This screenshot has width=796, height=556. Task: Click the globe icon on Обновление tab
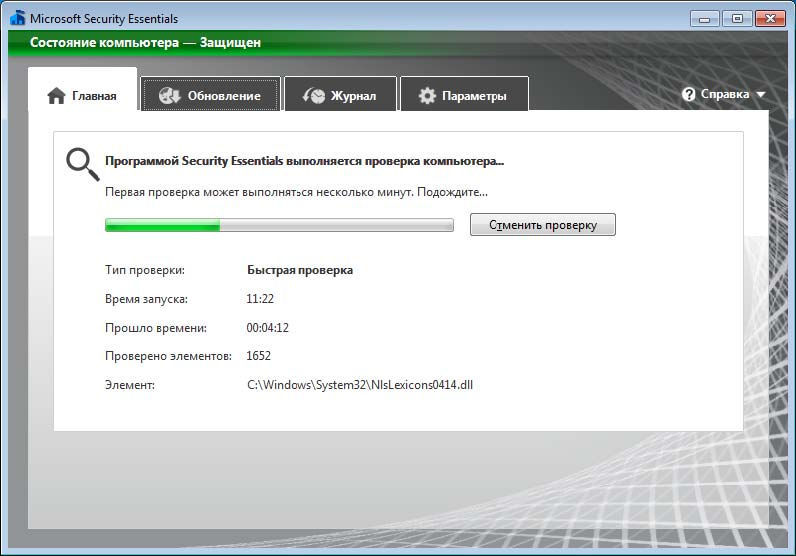[170, 96]
